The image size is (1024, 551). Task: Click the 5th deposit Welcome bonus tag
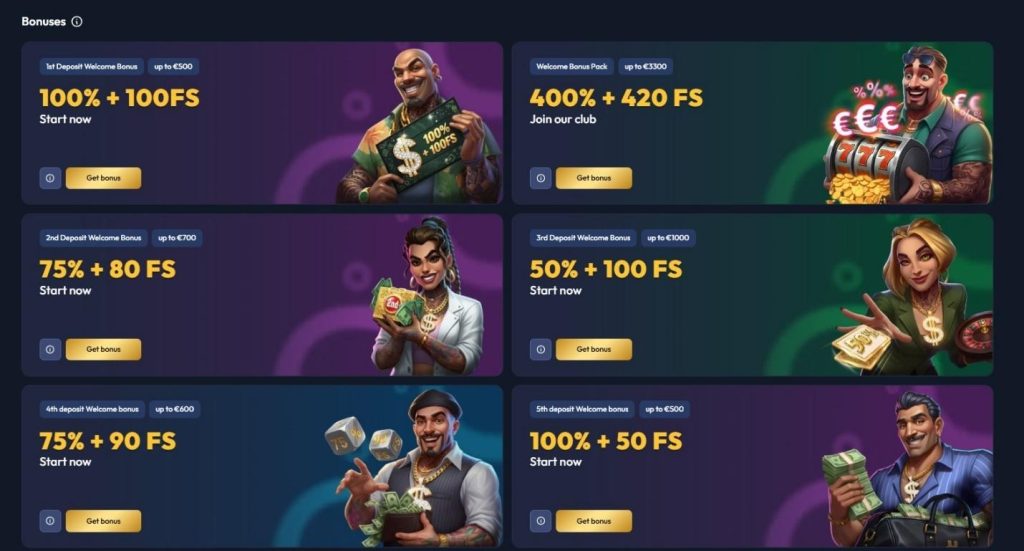[582, 409]
